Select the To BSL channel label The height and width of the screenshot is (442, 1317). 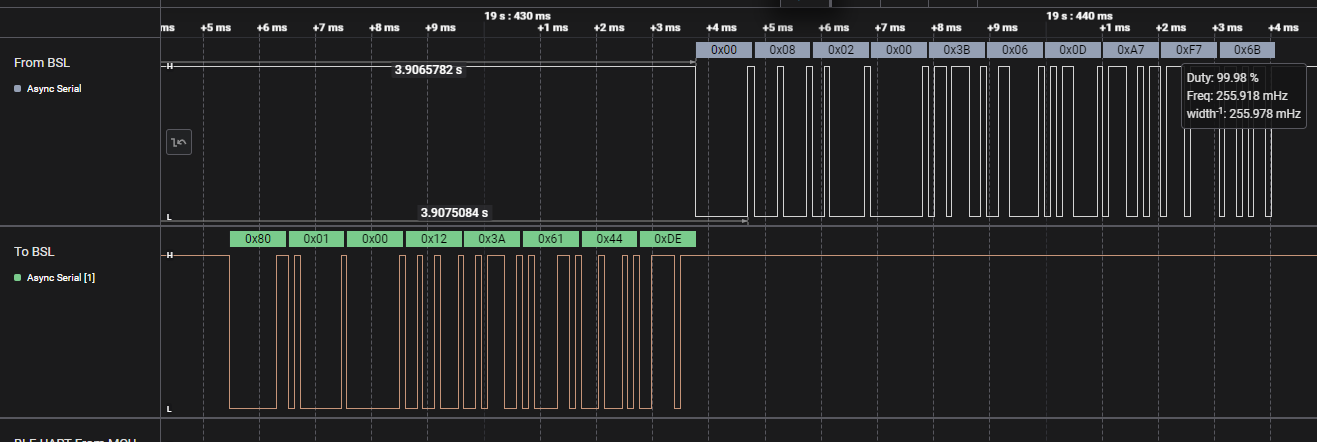[35, 253]
